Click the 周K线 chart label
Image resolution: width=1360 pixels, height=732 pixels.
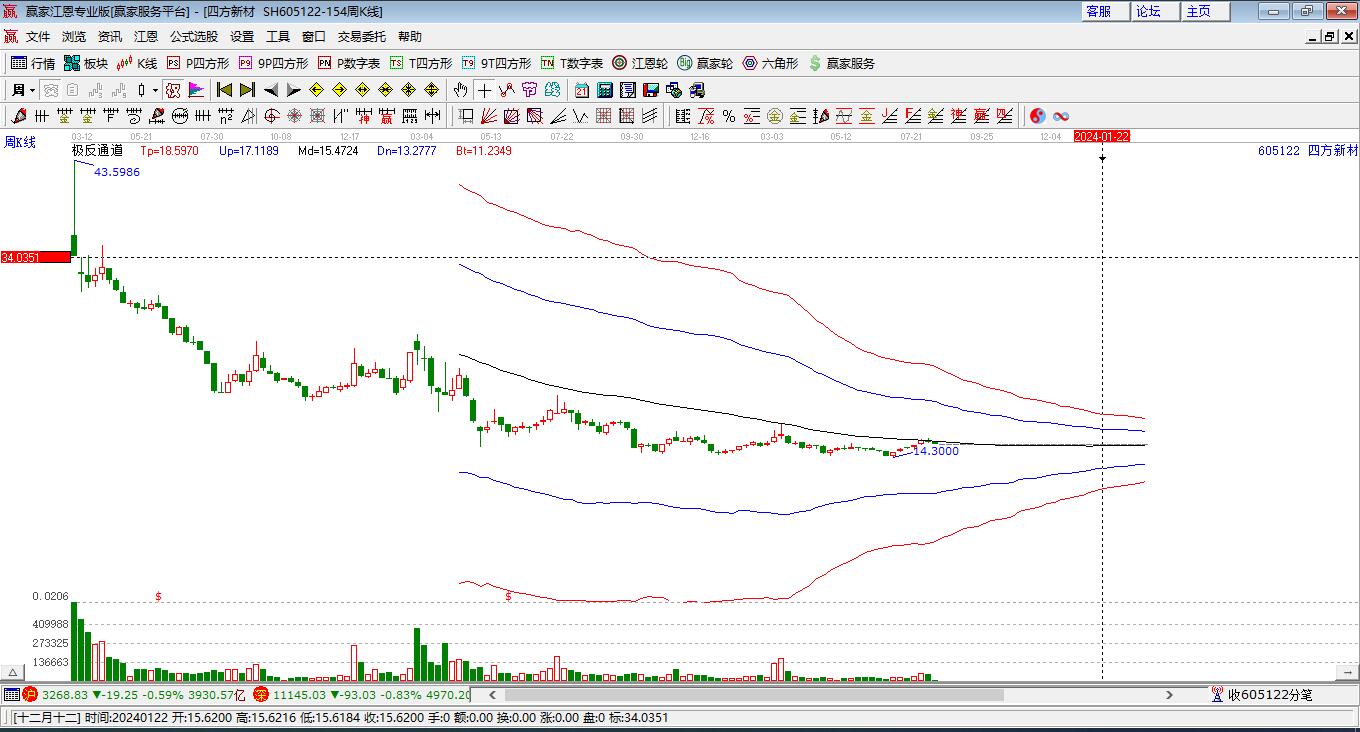click(x=20, y=142)
